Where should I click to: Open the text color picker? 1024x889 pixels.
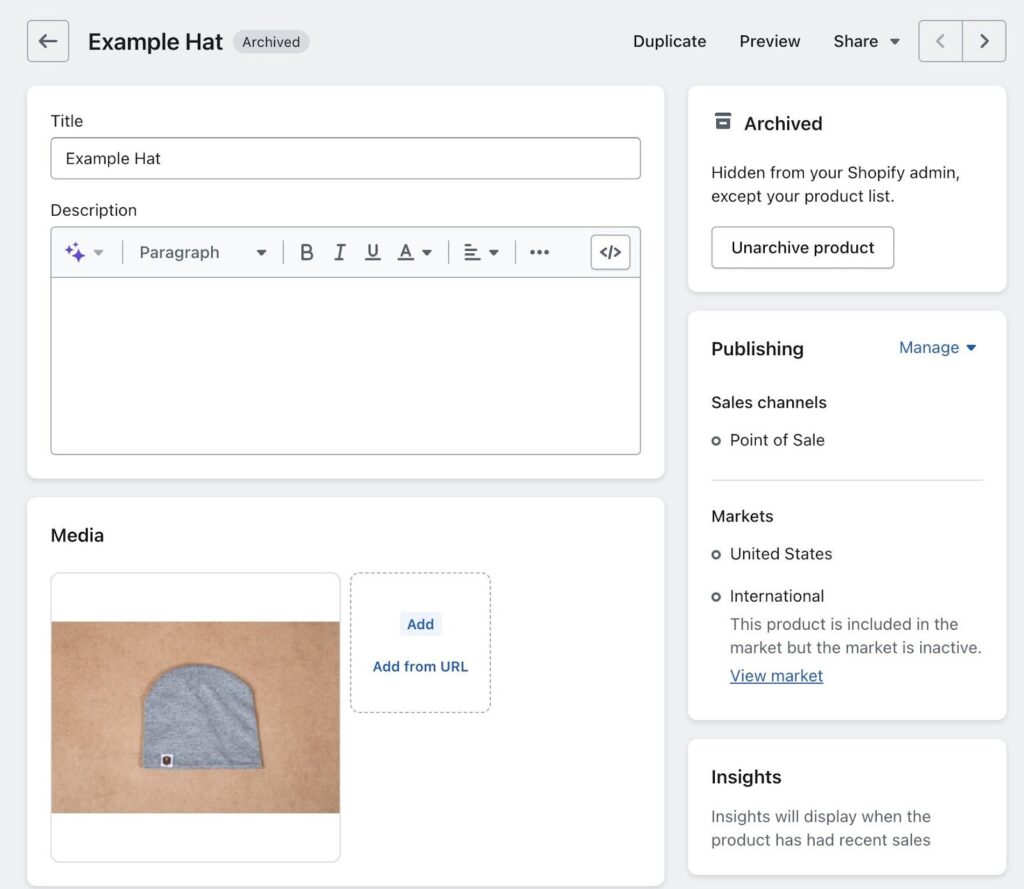[414, 252]
